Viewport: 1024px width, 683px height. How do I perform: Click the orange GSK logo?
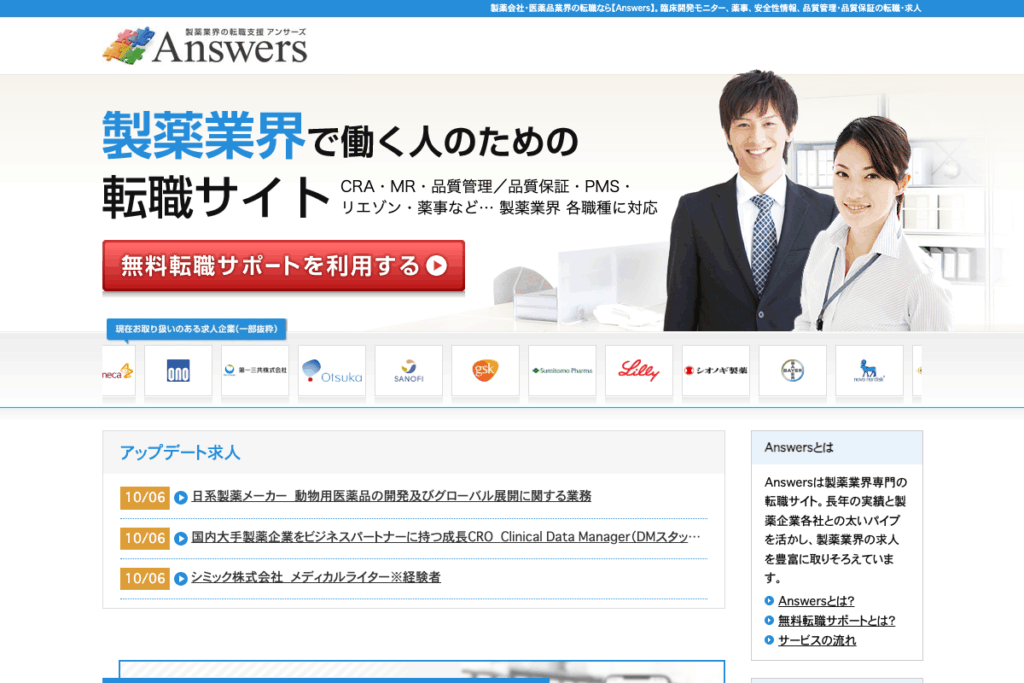coord(485,371)
